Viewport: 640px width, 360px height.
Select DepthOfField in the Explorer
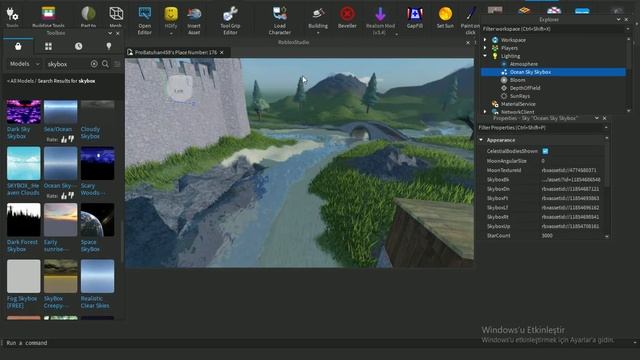(525, 88)
